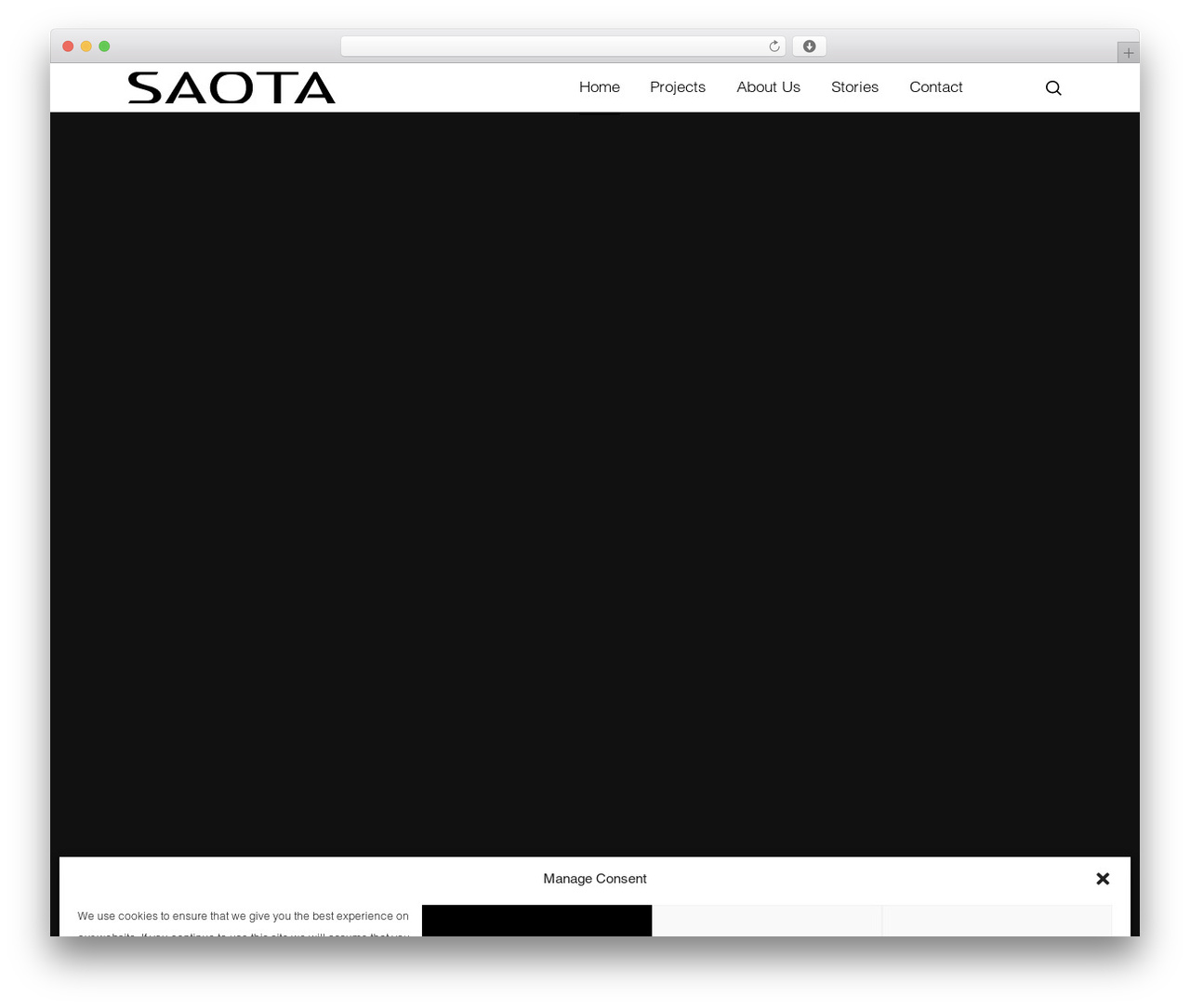
Task: Close the browser window with red button
Action: click(x=68, y=46)
